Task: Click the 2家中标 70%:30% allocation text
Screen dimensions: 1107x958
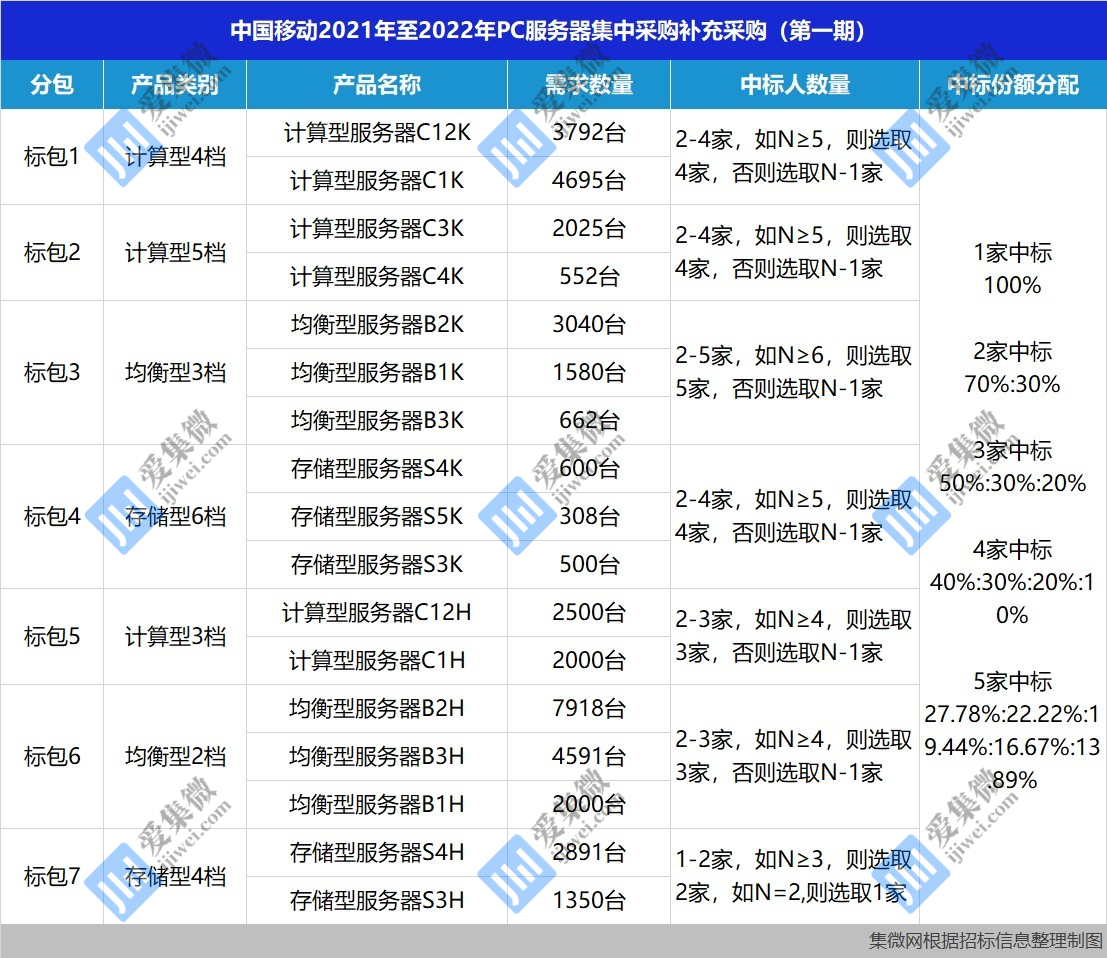Action: [1012, 368]
